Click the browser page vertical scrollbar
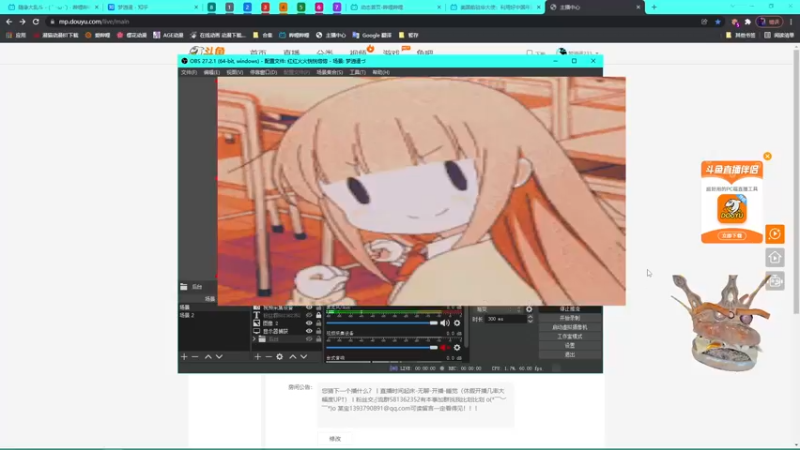 pos(796,181)
